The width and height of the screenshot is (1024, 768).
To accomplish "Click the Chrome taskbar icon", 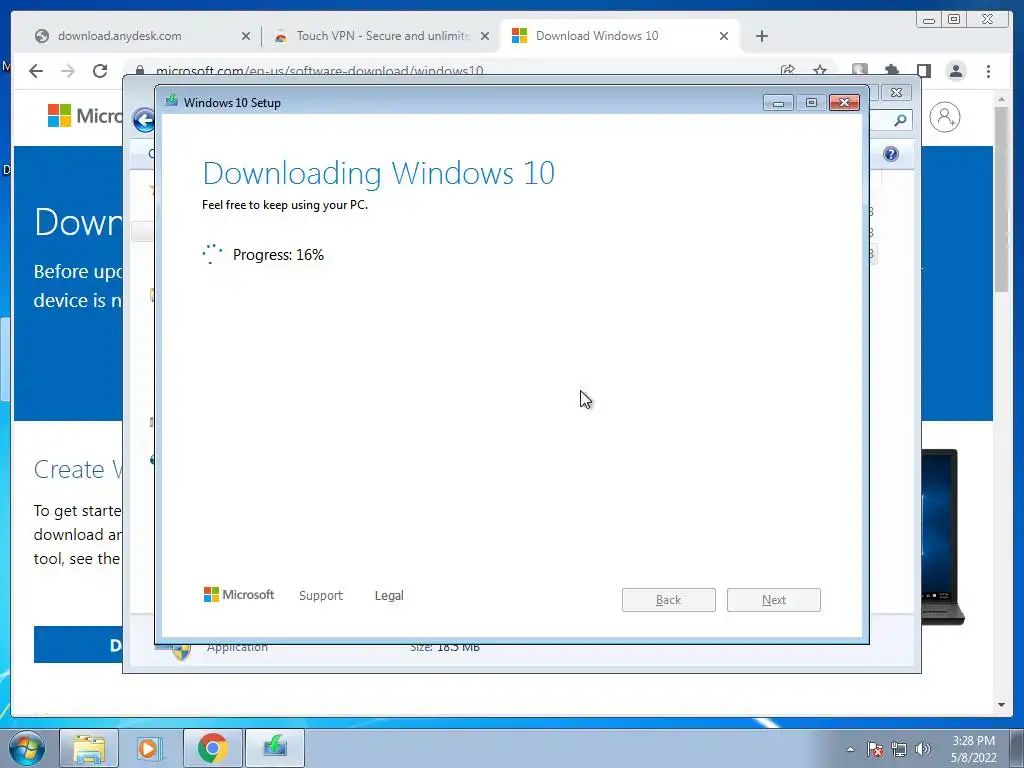I will click(212, 748).
